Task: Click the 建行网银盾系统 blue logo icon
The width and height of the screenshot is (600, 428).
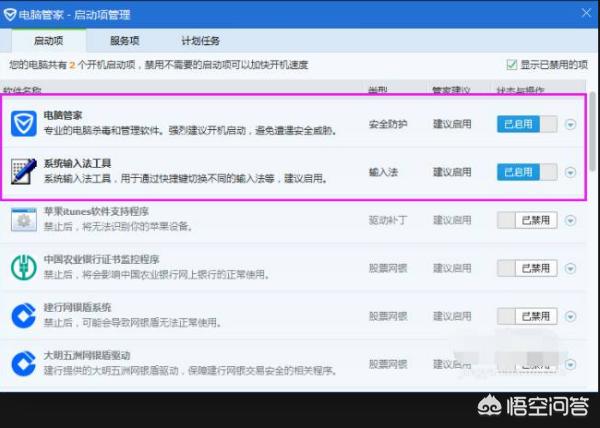Action: click(22, 315)
